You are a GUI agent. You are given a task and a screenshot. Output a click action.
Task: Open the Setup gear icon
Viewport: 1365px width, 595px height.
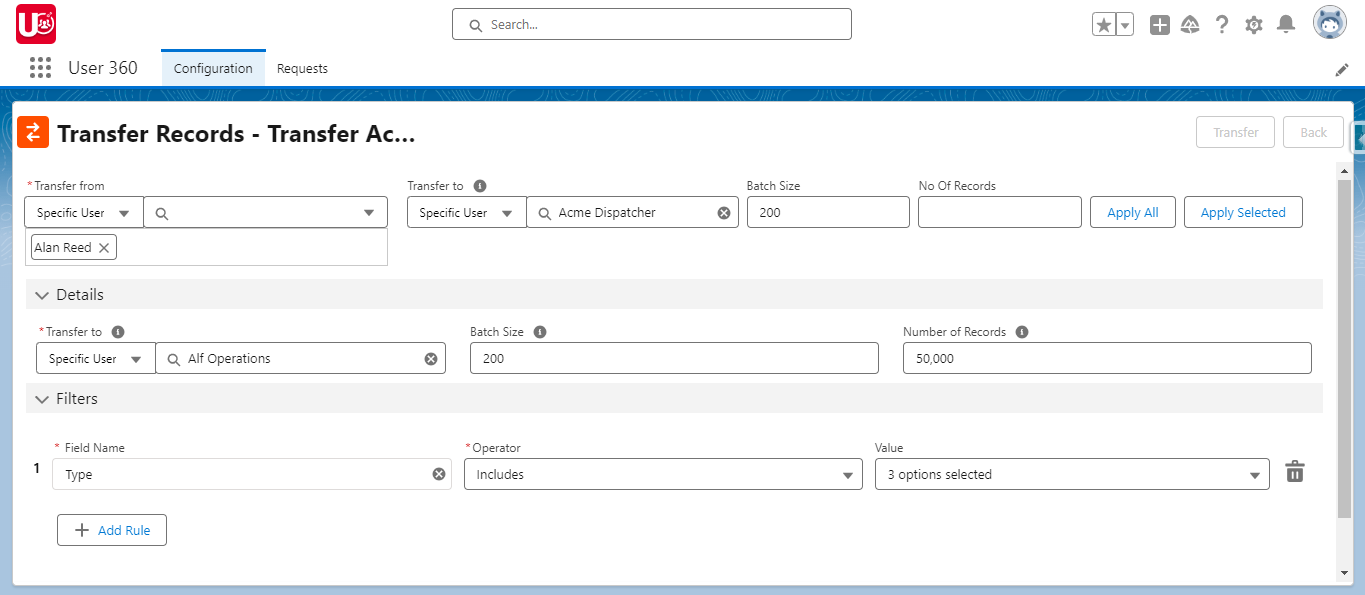[1254, 25]
